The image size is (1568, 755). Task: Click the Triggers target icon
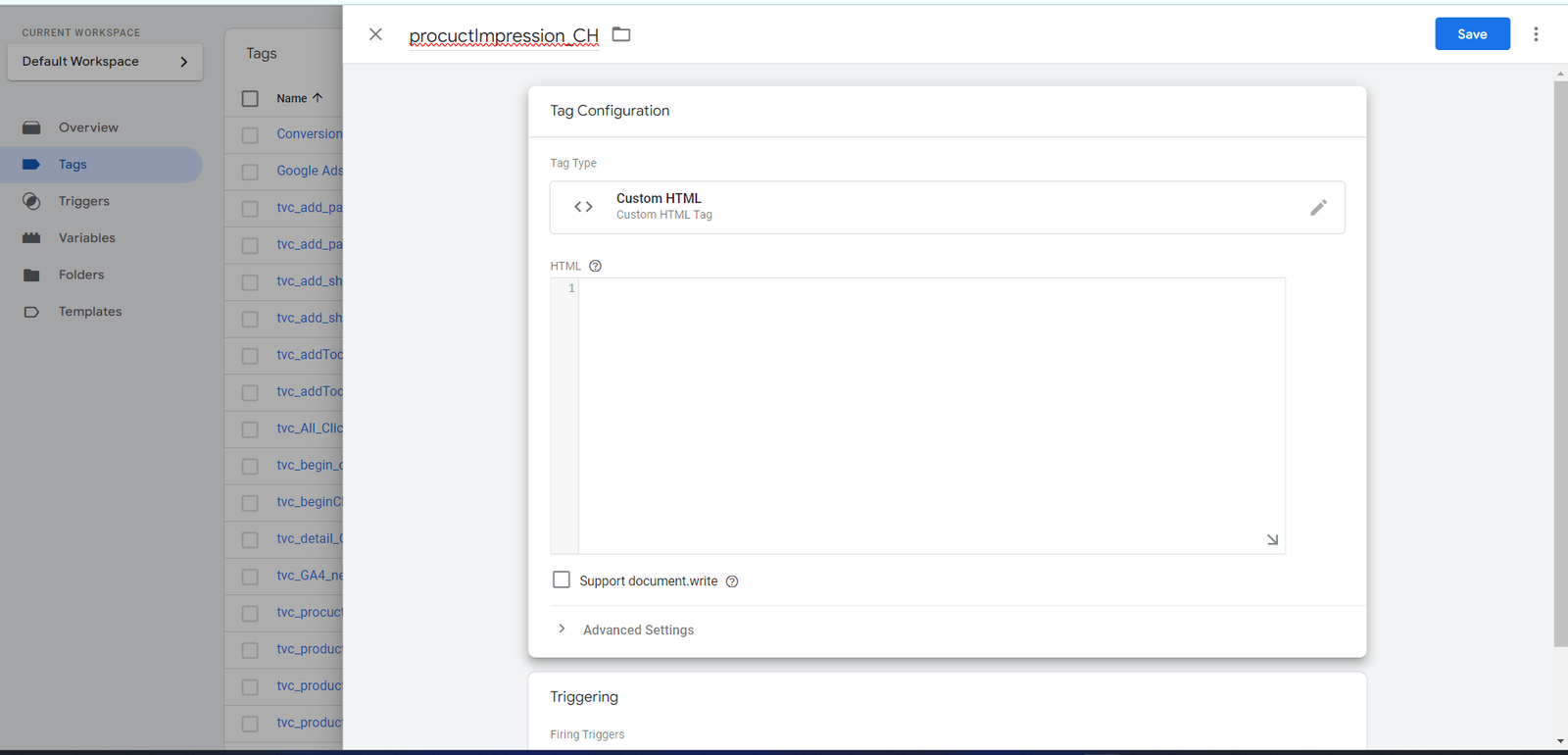tap(31, 201)
